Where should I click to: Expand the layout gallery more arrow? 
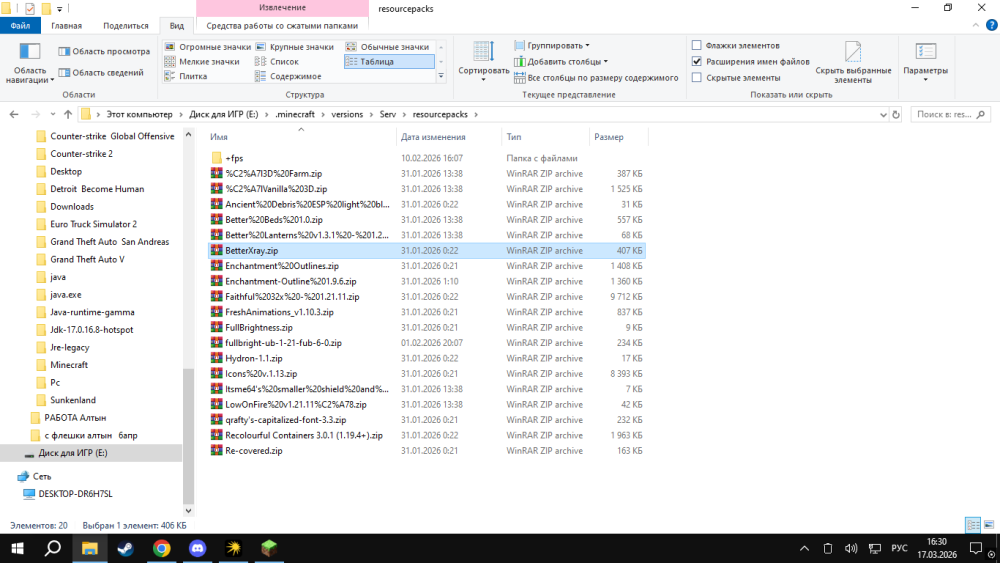[x=441, y=77]
